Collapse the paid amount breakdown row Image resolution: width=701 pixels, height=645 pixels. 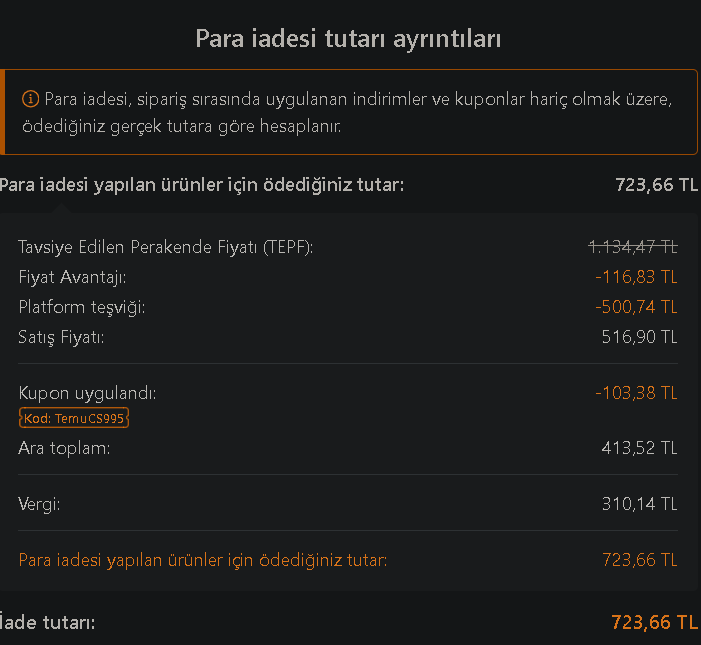tap(349, 185)
